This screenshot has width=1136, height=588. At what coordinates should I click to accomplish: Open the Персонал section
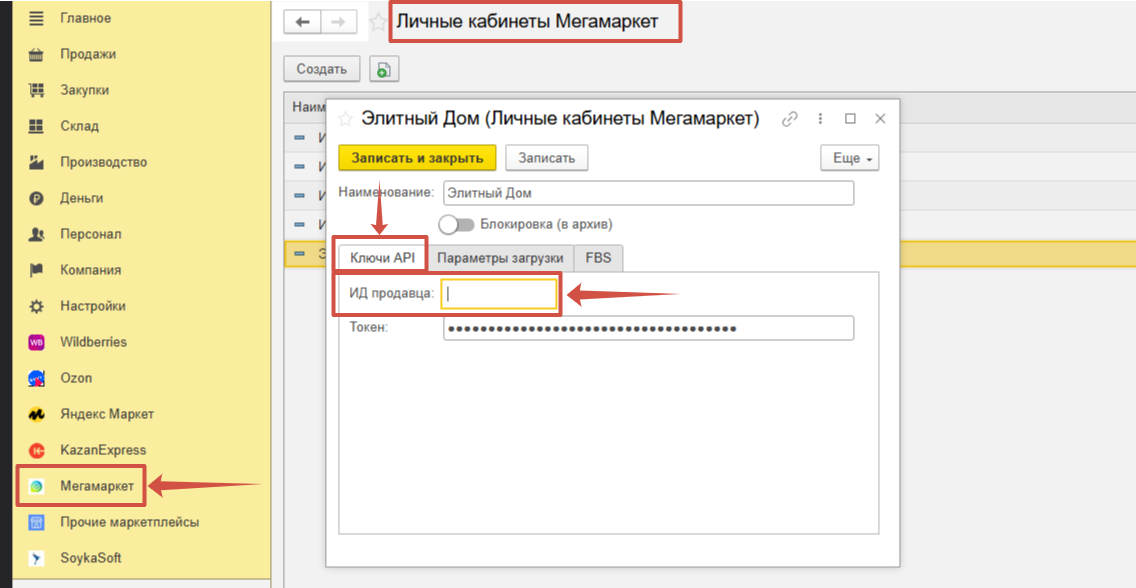[x=91, y=235]
